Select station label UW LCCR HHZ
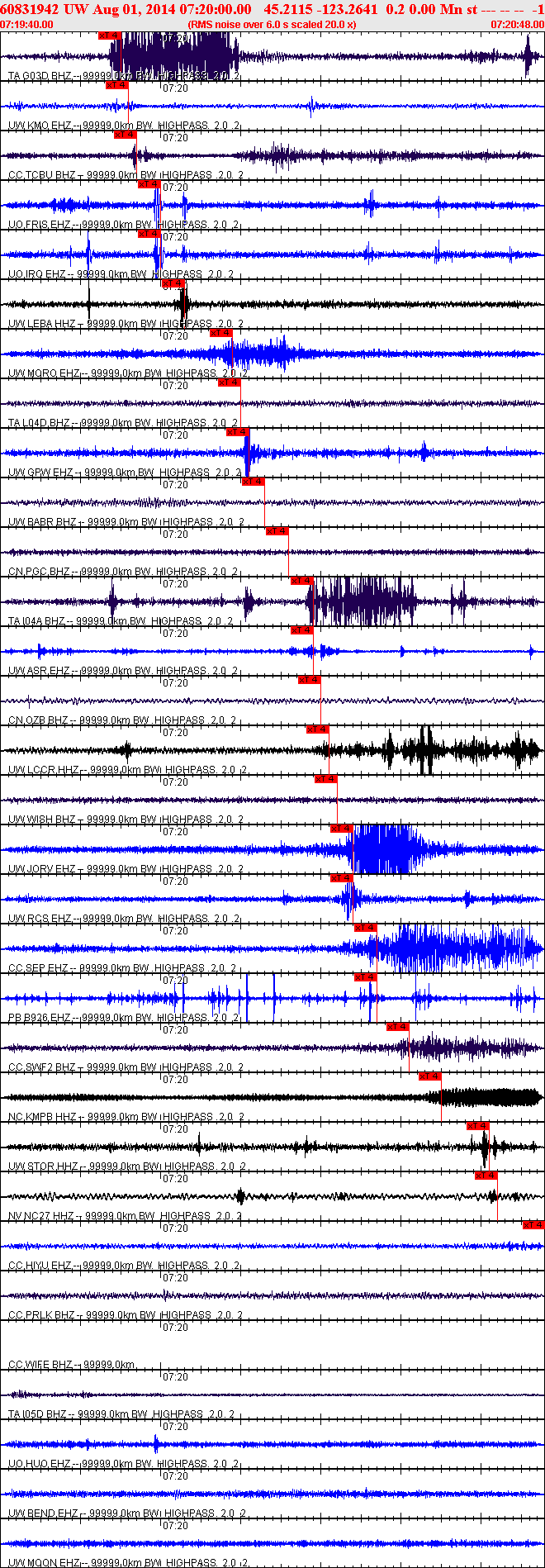Viewport: 545px width, 1568px height. click(43, 770)
